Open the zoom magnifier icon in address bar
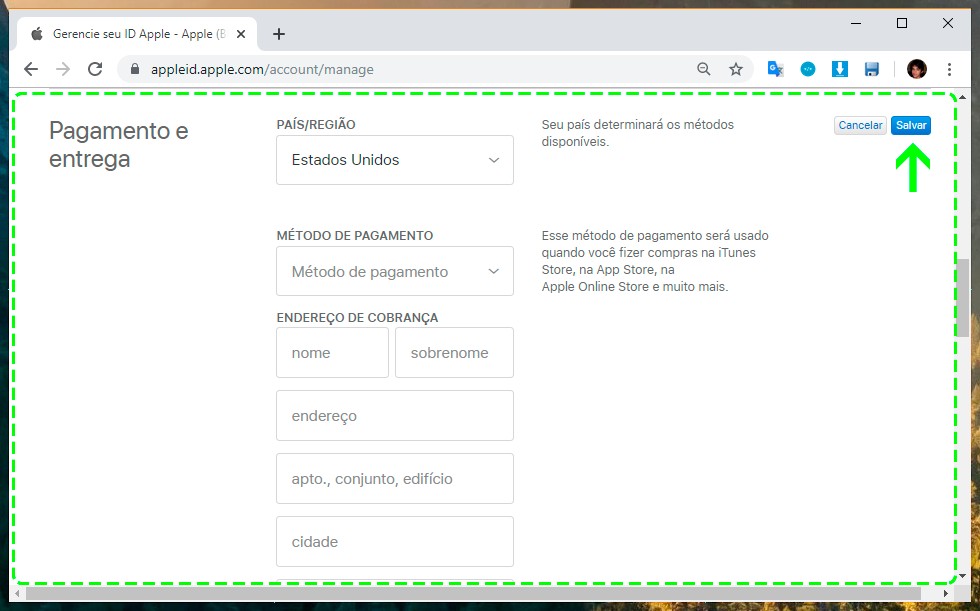Image resolution: width=980 pixels, height=611 pixels. pos(704,69)
